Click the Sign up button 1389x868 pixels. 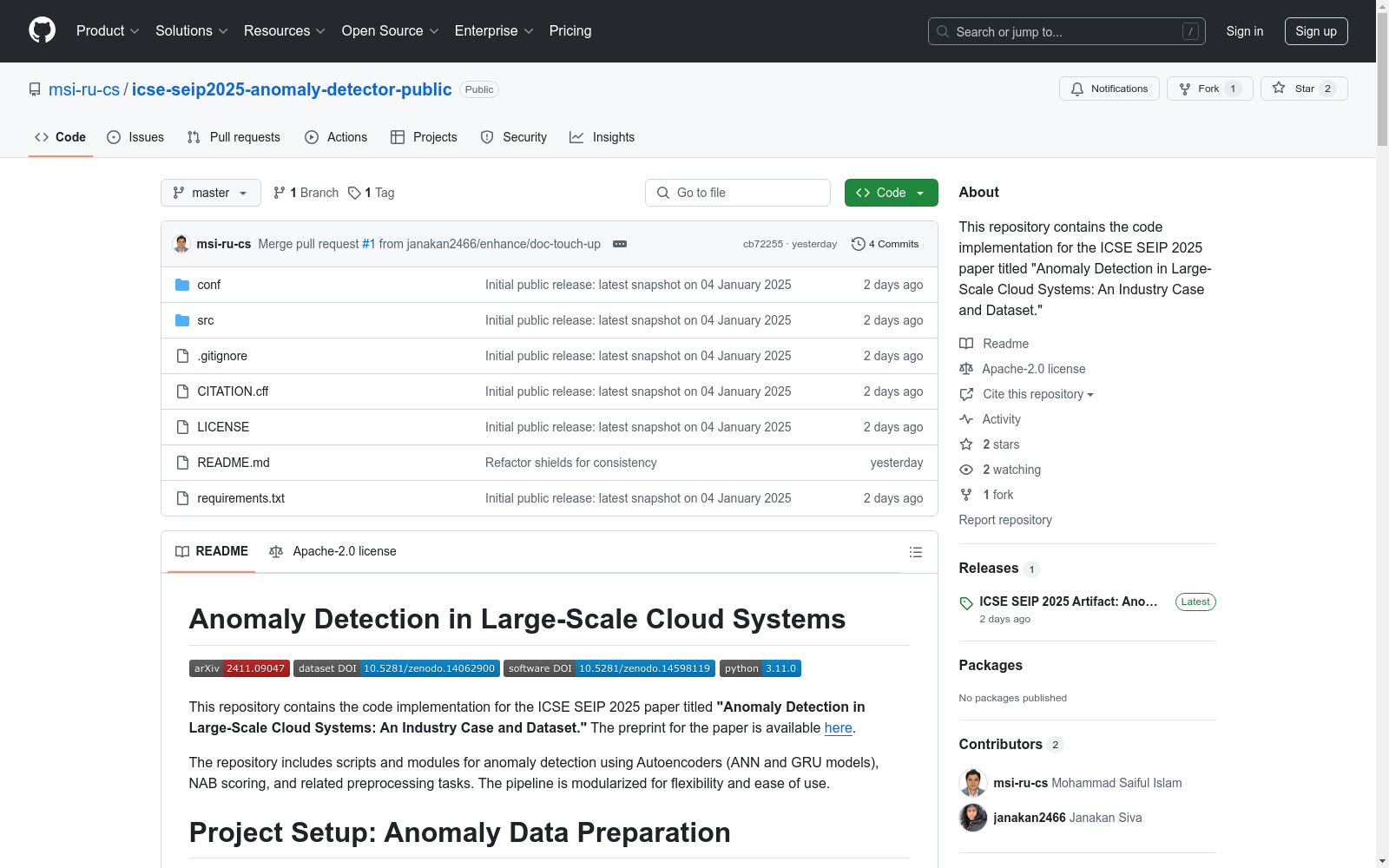point(1316,31)
